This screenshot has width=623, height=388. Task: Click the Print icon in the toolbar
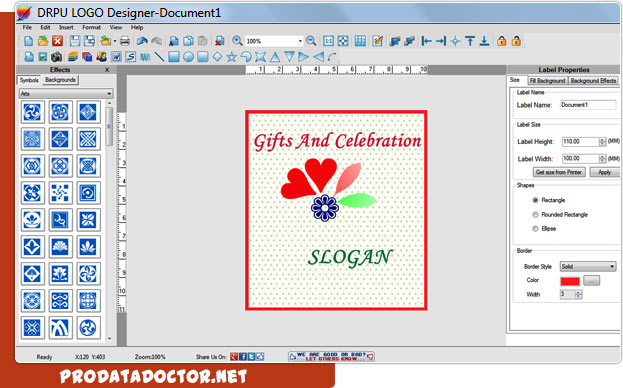125,41
